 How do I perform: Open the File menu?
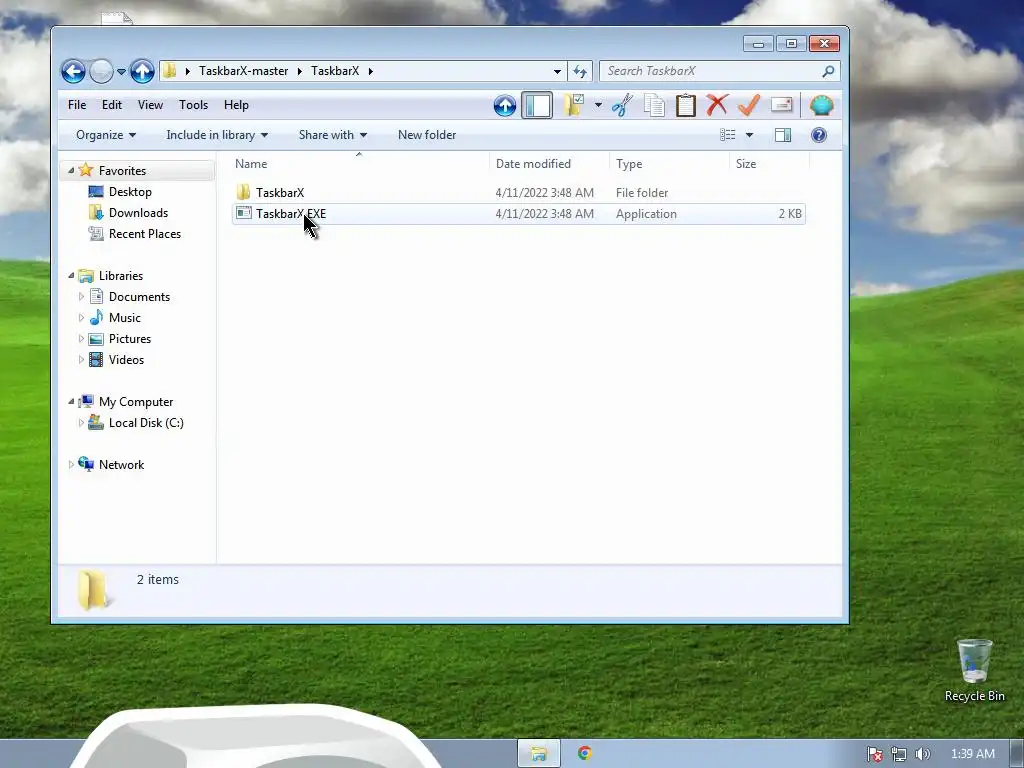pyautogui.click(x=77, y=105)
